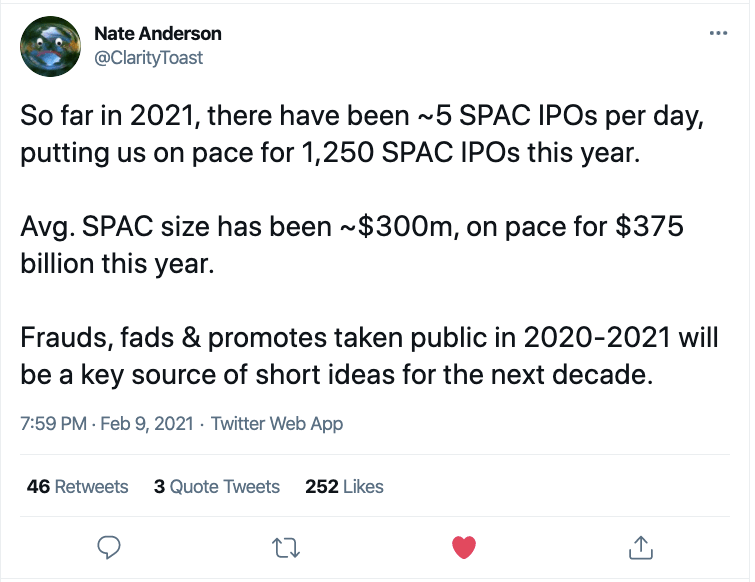Click the paragraph starting "Avg. SPAC size"
This screenshot has width=755, height=582.
[x=351, y=243]
